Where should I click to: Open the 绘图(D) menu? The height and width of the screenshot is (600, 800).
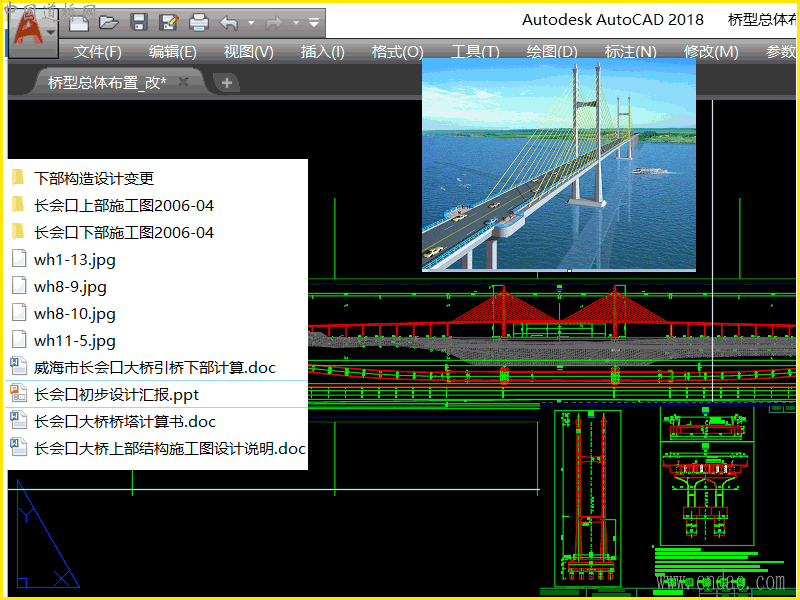[x=552, y=52]
